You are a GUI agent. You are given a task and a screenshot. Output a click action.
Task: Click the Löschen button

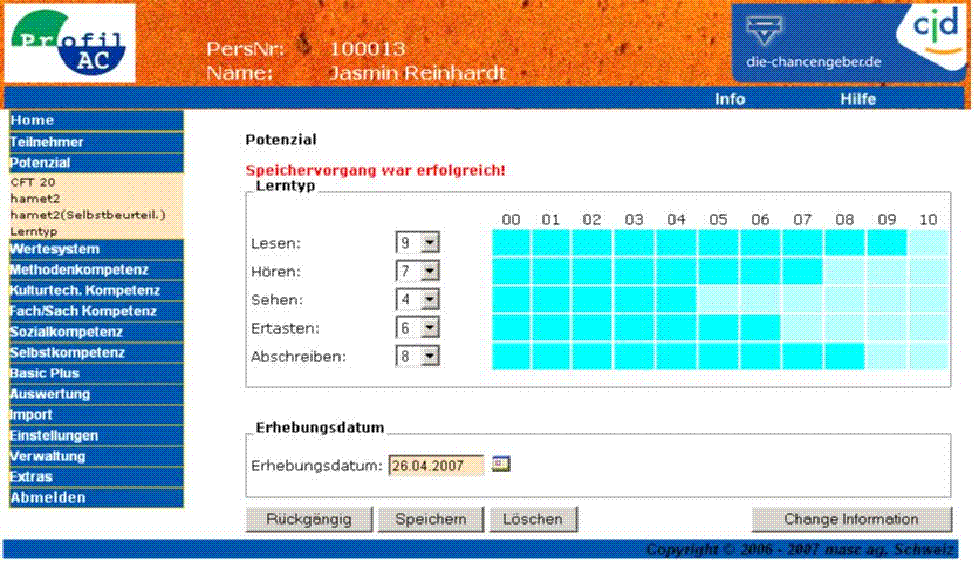pyautogui.click(x=533, y=520)
